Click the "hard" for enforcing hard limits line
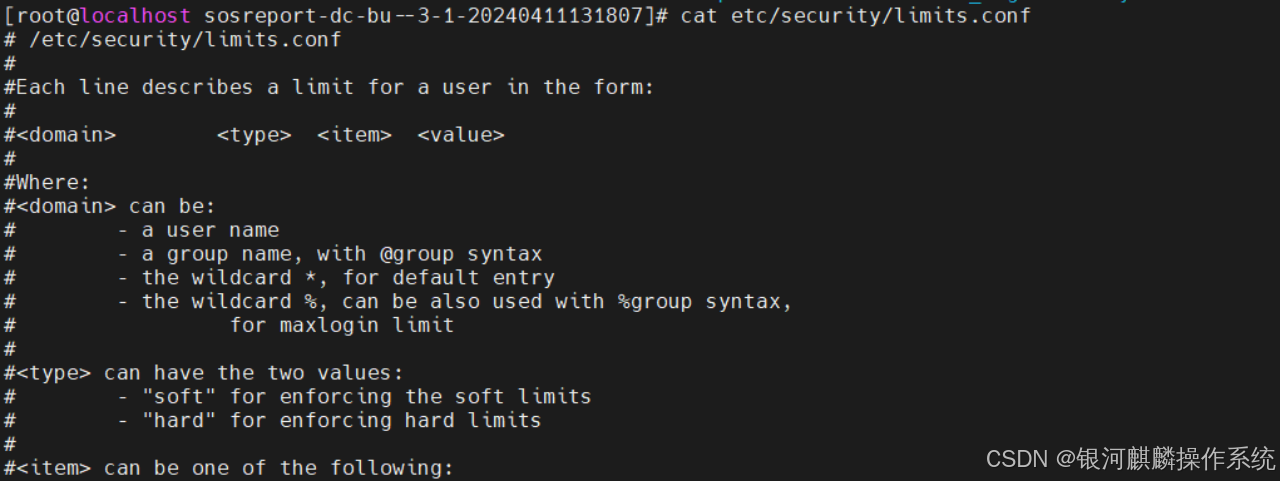The image size is (1280, 481). 341,420
